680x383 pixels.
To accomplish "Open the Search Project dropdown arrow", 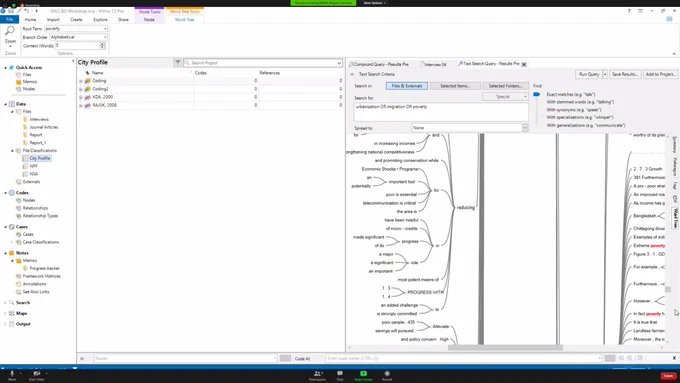I will (x=339, y=63).
